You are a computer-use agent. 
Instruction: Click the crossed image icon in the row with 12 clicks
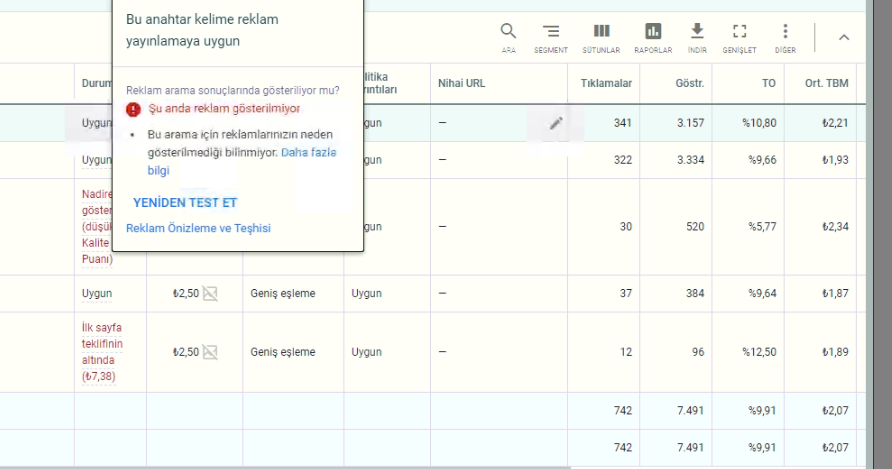[210, 352]
